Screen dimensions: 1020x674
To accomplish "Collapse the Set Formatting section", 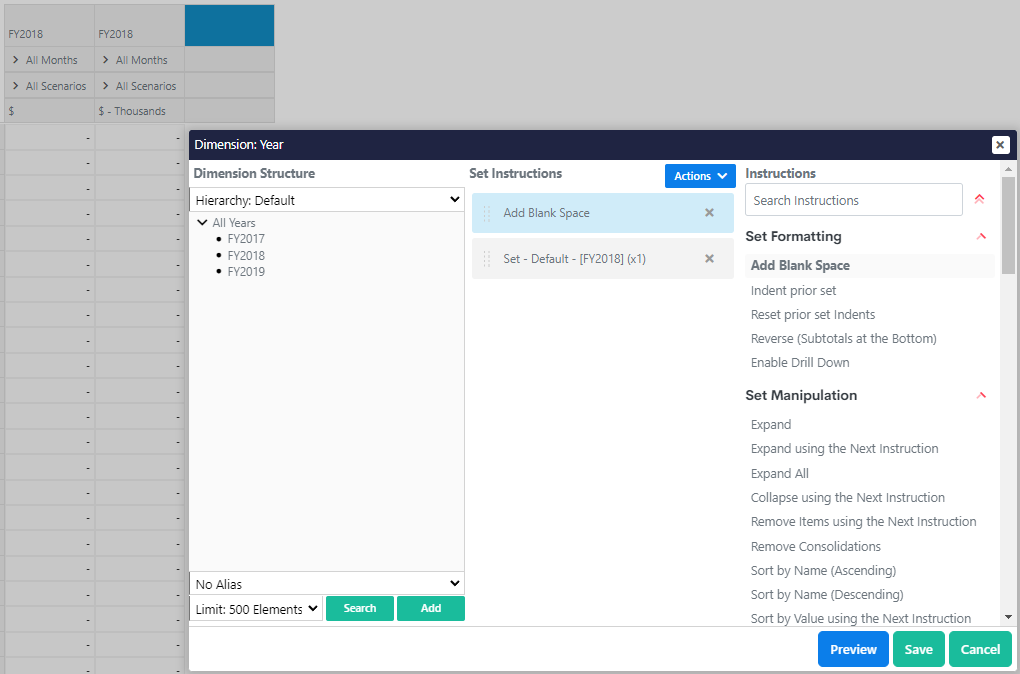I will click(981, 237).
